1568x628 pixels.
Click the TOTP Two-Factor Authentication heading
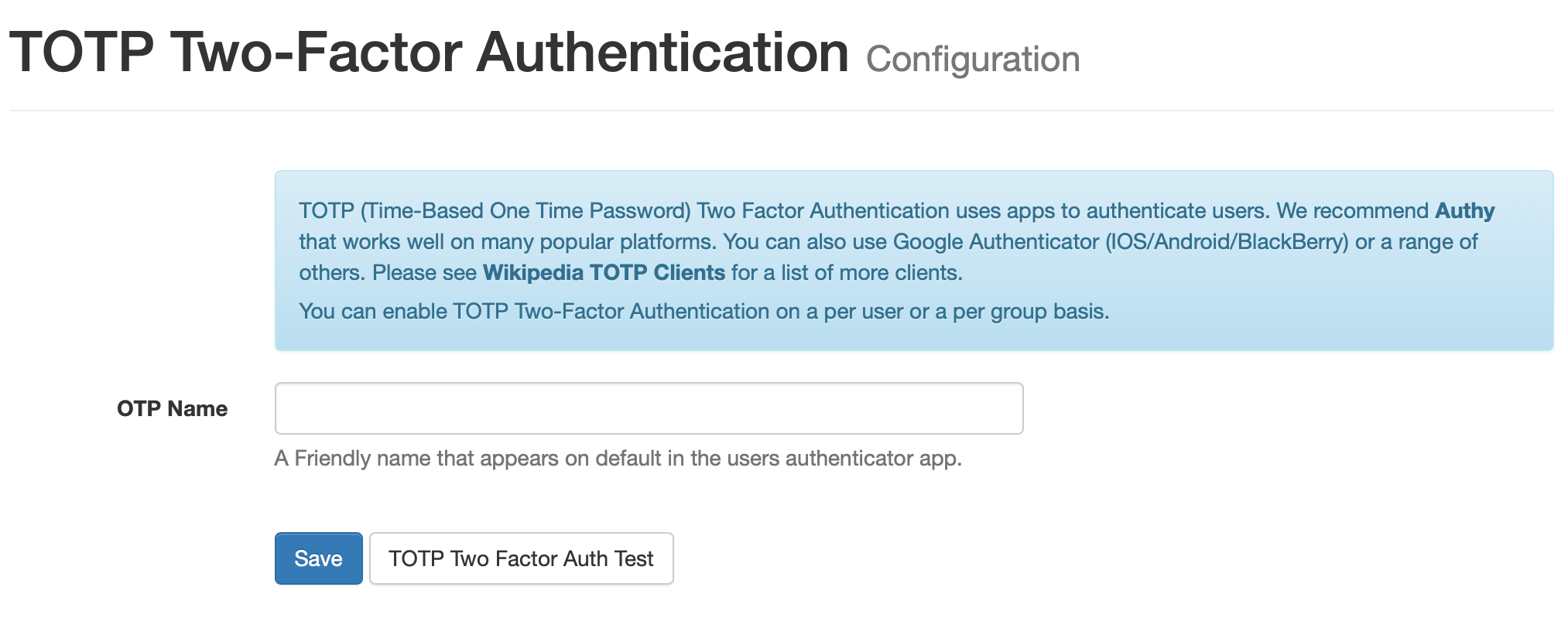coord(430,52)
